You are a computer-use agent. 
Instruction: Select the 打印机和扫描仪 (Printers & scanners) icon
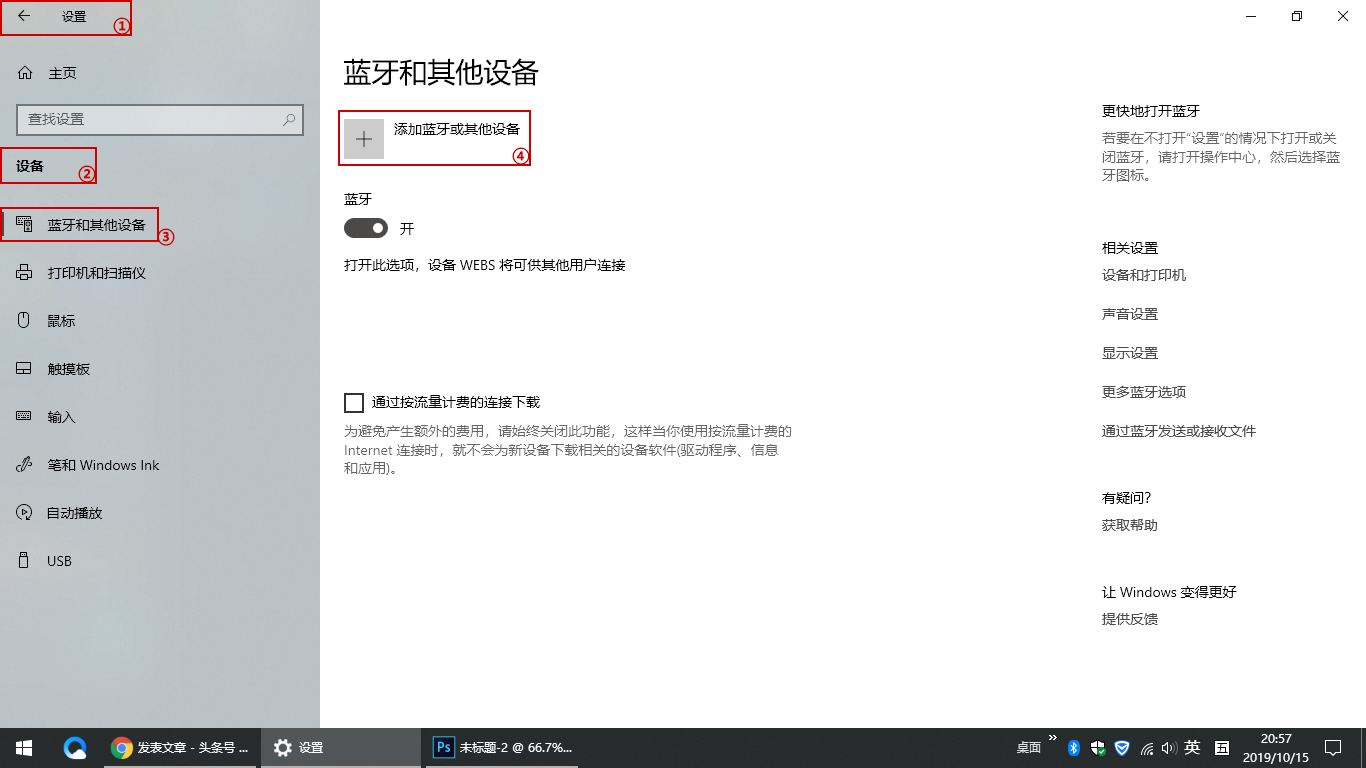tap(24, 272)
